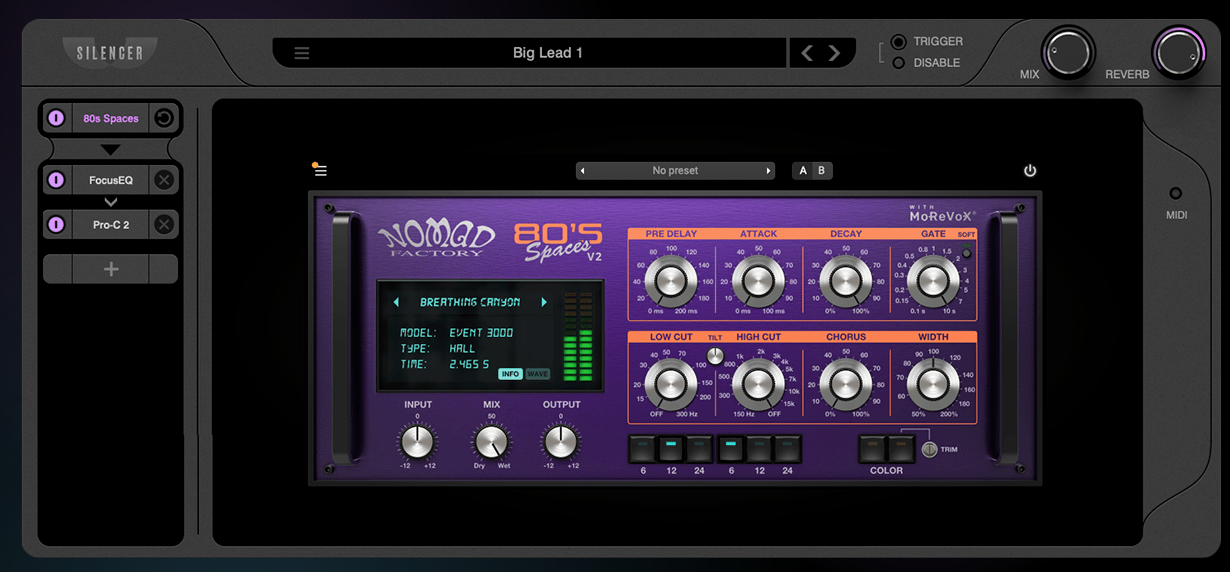This screenshot has height=572, width=1230.
Task: Click the plugin power icon
Action: tap(1030, 171)
